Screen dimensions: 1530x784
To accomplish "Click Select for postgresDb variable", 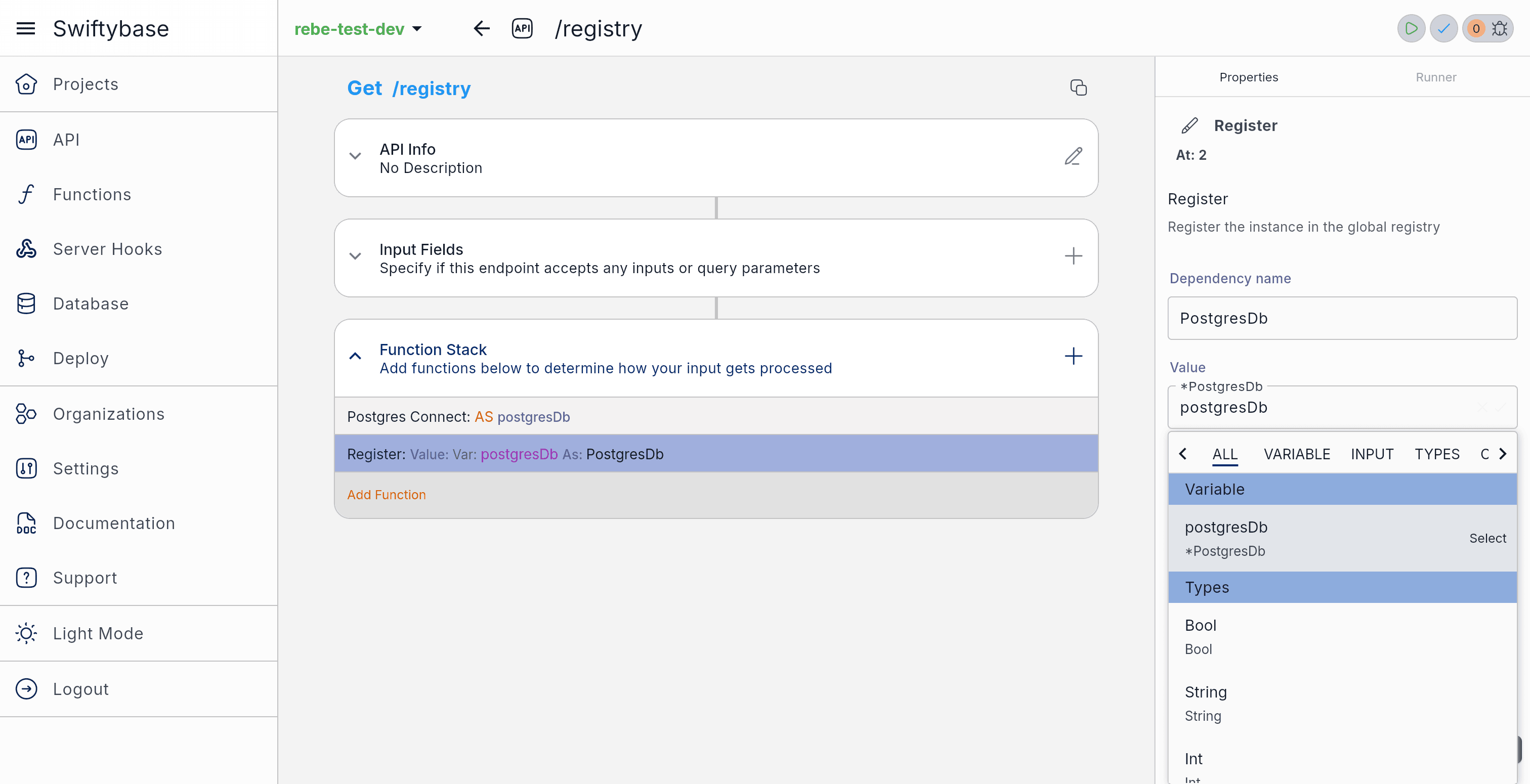I will point(1487,538).
